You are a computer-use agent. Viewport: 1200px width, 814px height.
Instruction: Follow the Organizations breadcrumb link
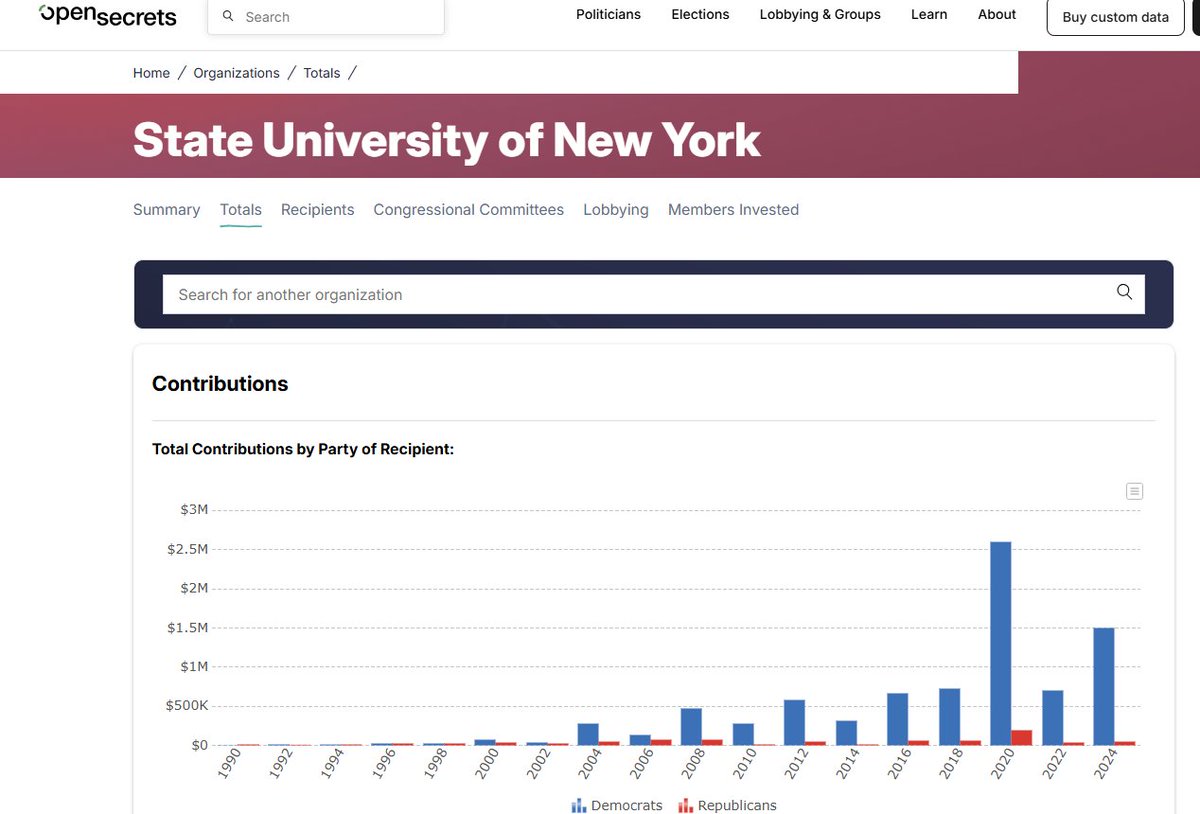pyautogui.click(x=236, y=73)
